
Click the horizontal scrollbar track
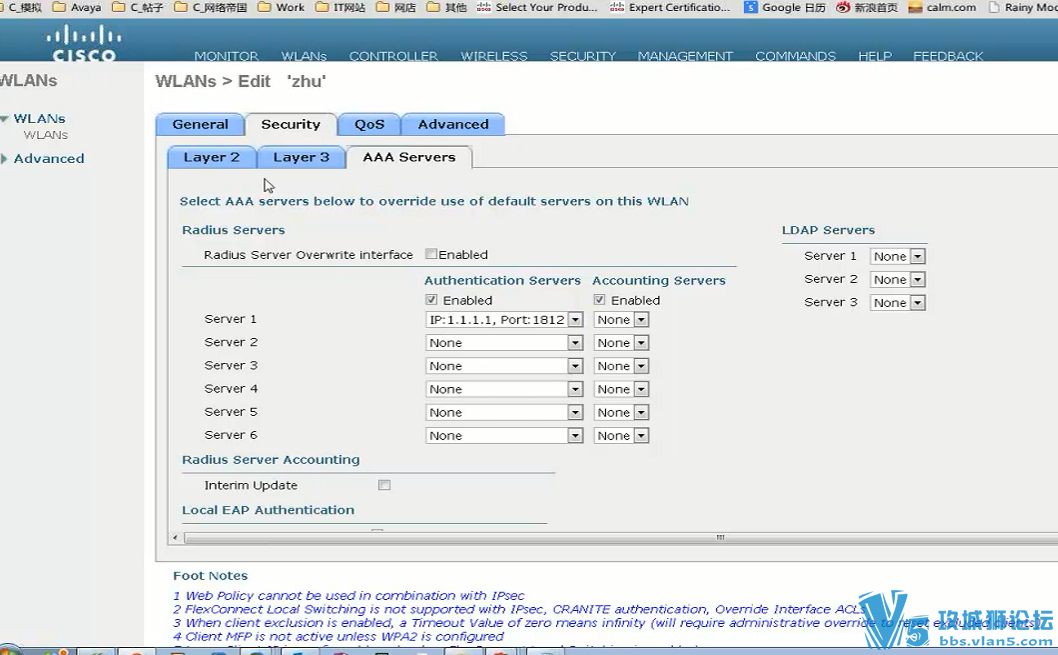[621, 538]
